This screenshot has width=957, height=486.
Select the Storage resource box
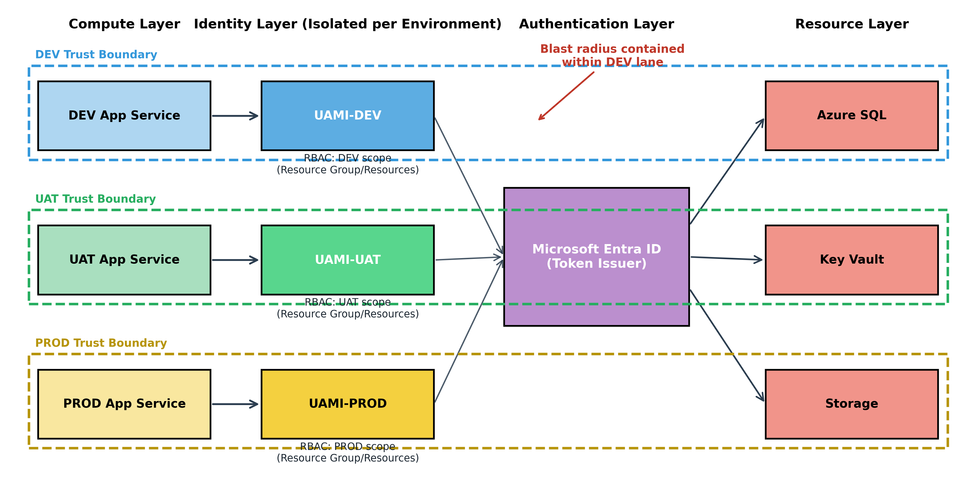(x=851, y=404)
